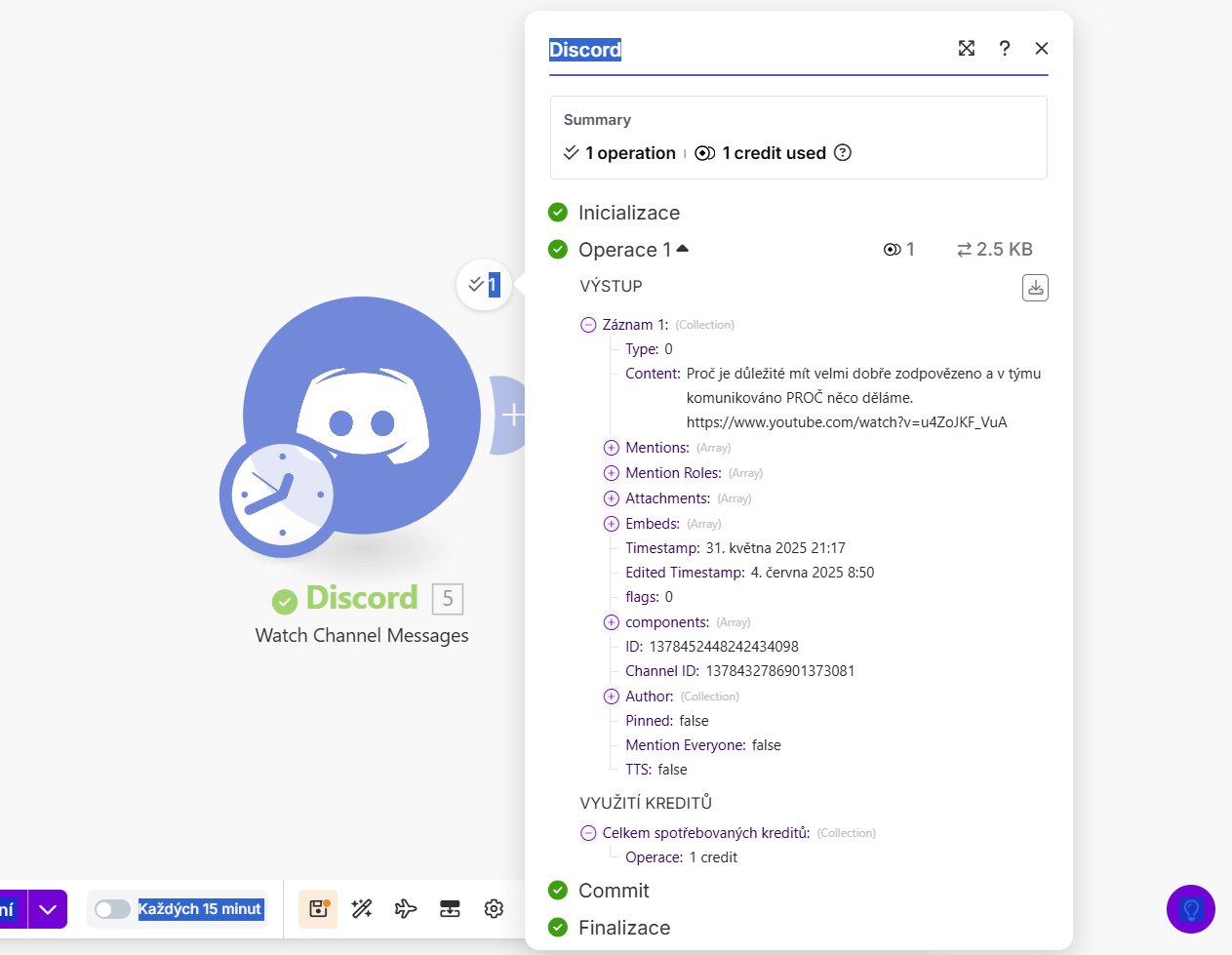Toggle the scheduling switch
1232x955 pixels.
(x=113, y=909)
